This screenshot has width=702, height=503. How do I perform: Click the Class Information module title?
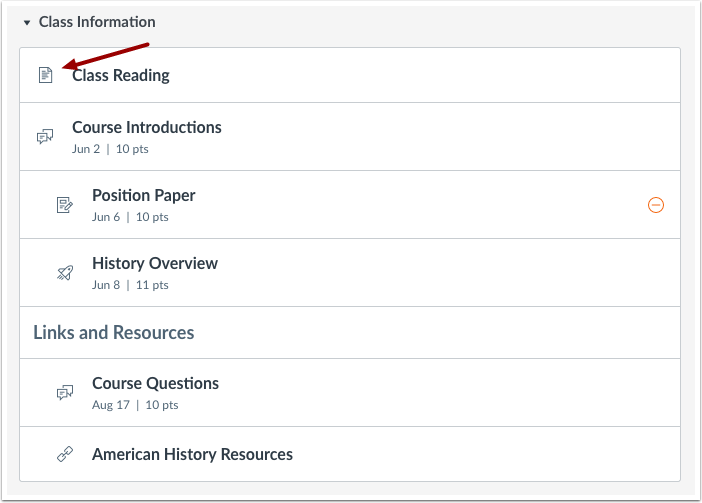click(97, 22)
